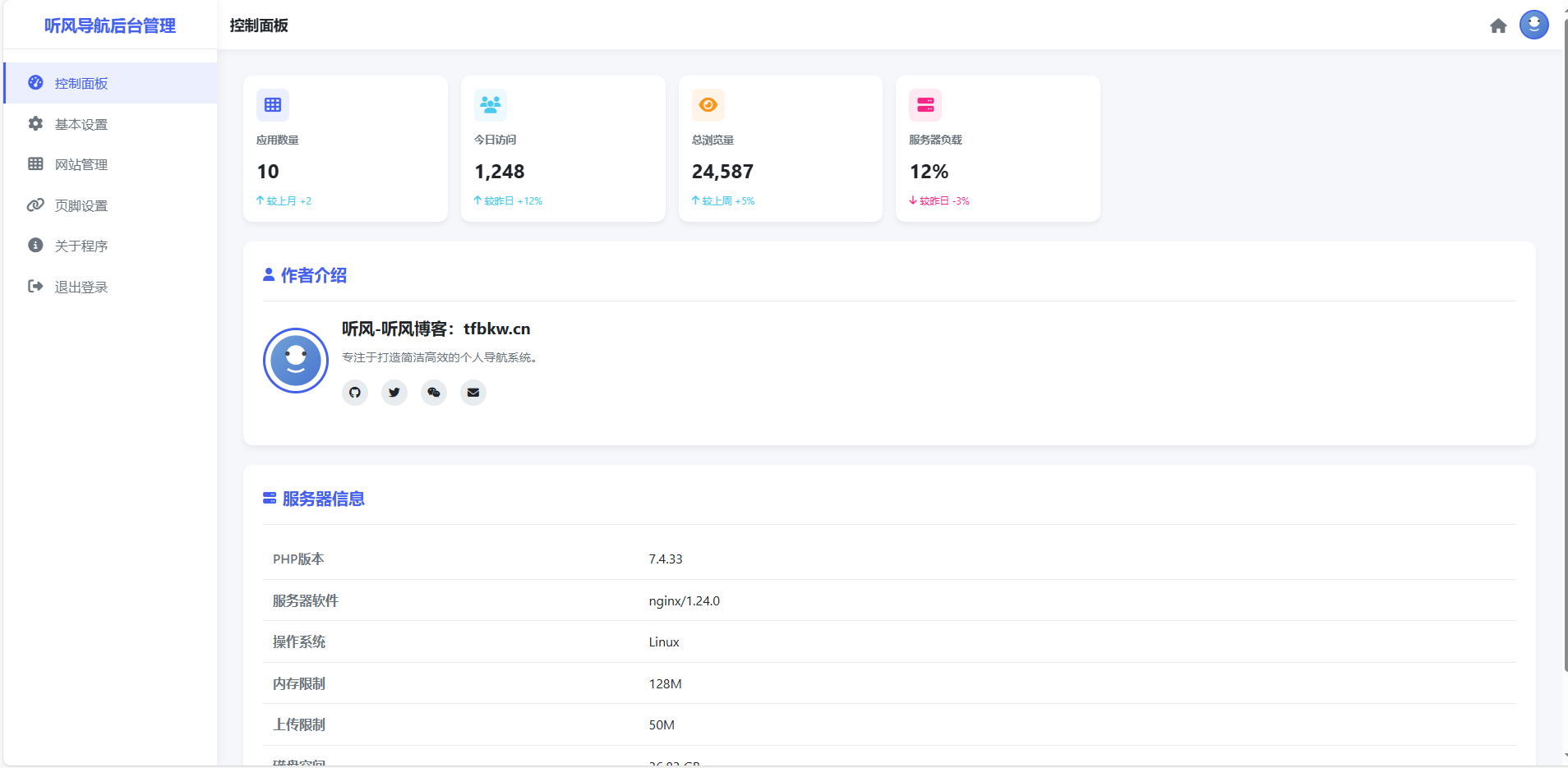Open 网站管理 menu item
The height and width of the screenshot is (768, 1568).
point(110,164)
